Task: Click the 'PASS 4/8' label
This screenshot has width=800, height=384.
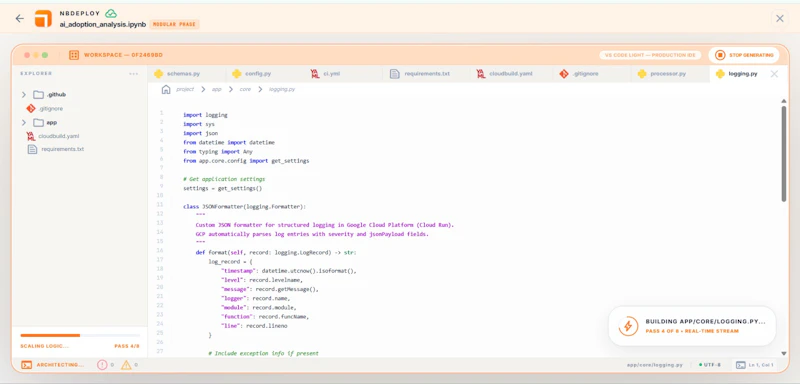Action: [x=127, y=346]
